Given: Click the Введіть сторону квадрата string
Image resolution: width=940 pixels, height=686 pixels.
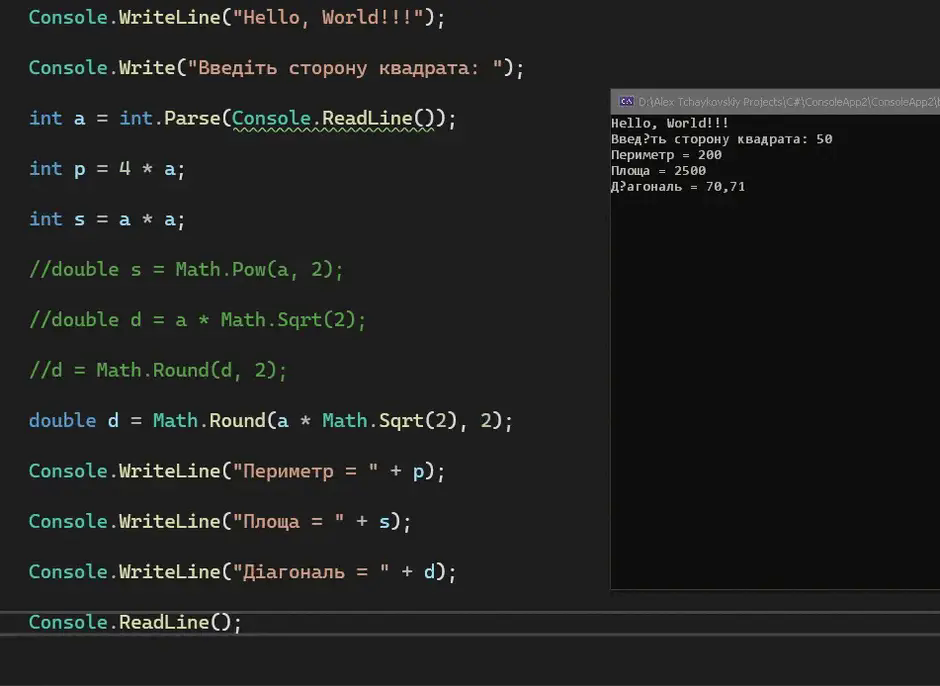Looking at the screenshot, I should [x=345, y=68].
